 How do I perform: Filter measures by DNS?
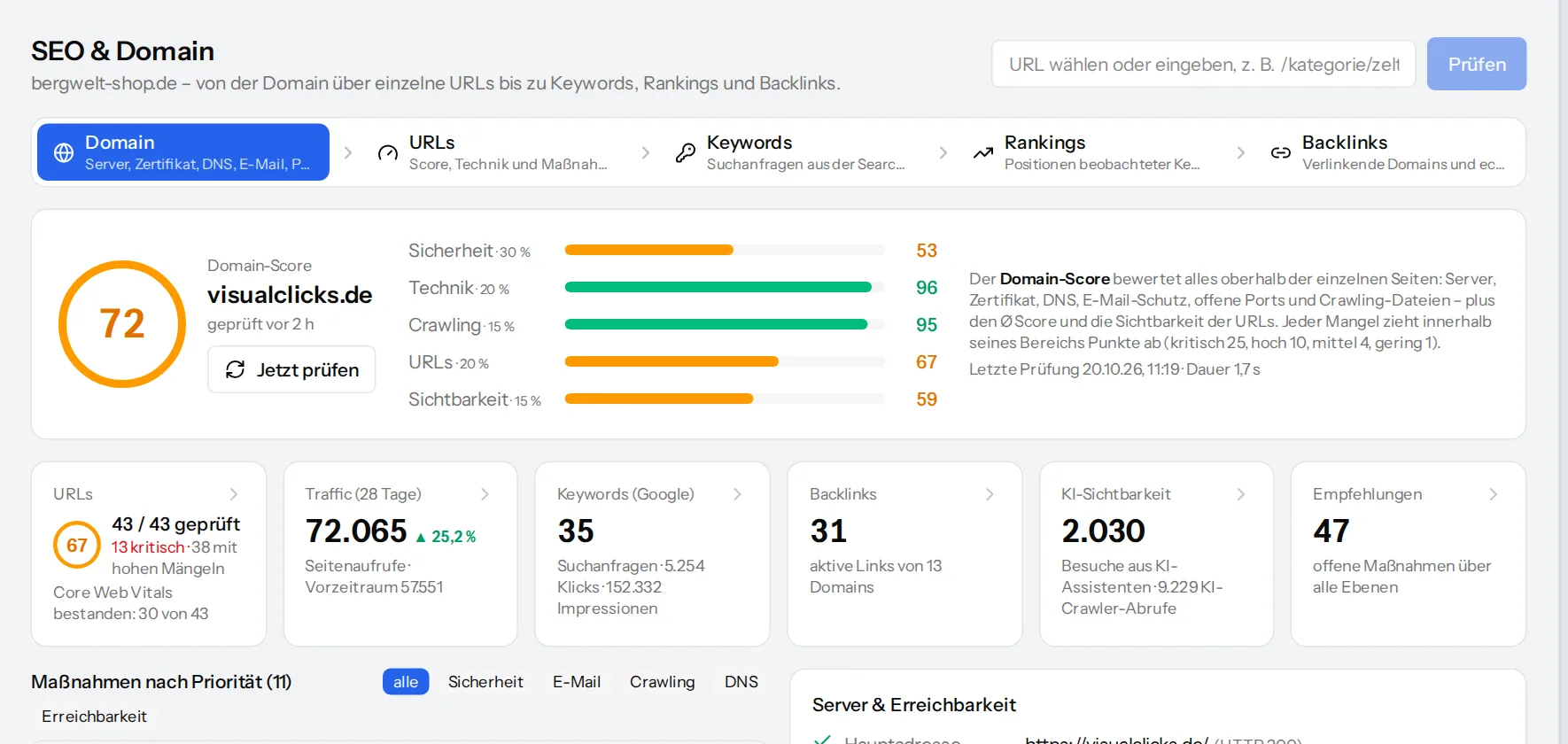(741, 682)
